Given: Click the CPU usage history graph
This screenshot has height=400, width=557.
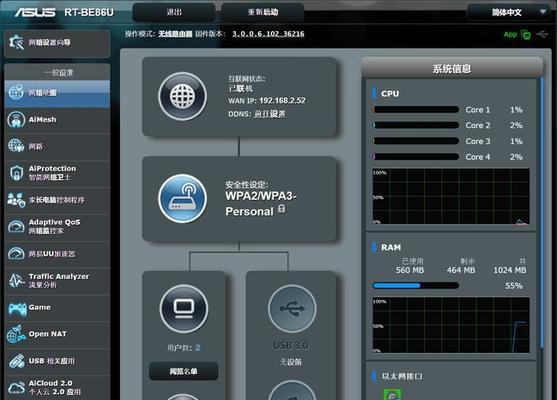Looking at the screenshot, I should pyautogui.click(x=451, y=196).
